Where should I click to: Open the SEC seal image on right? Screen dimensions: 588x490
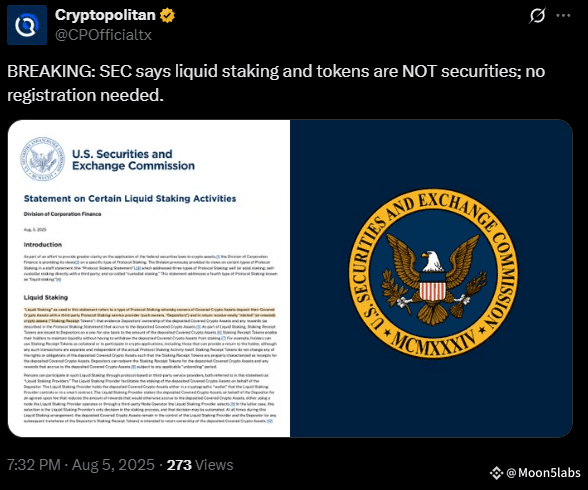tap(431, 278)
